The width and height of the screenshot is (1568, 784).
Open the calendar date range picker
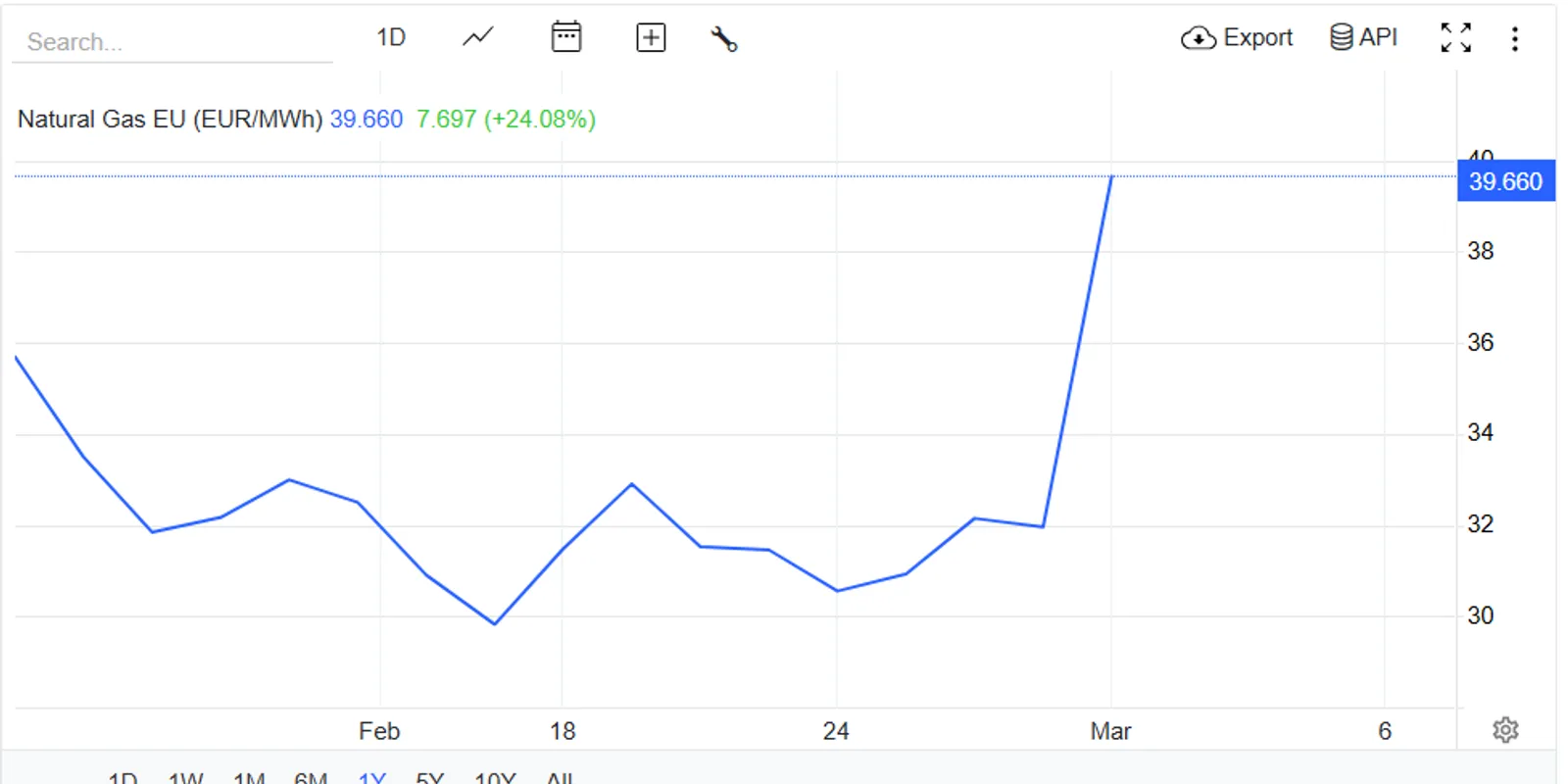[x=566, y=38]
